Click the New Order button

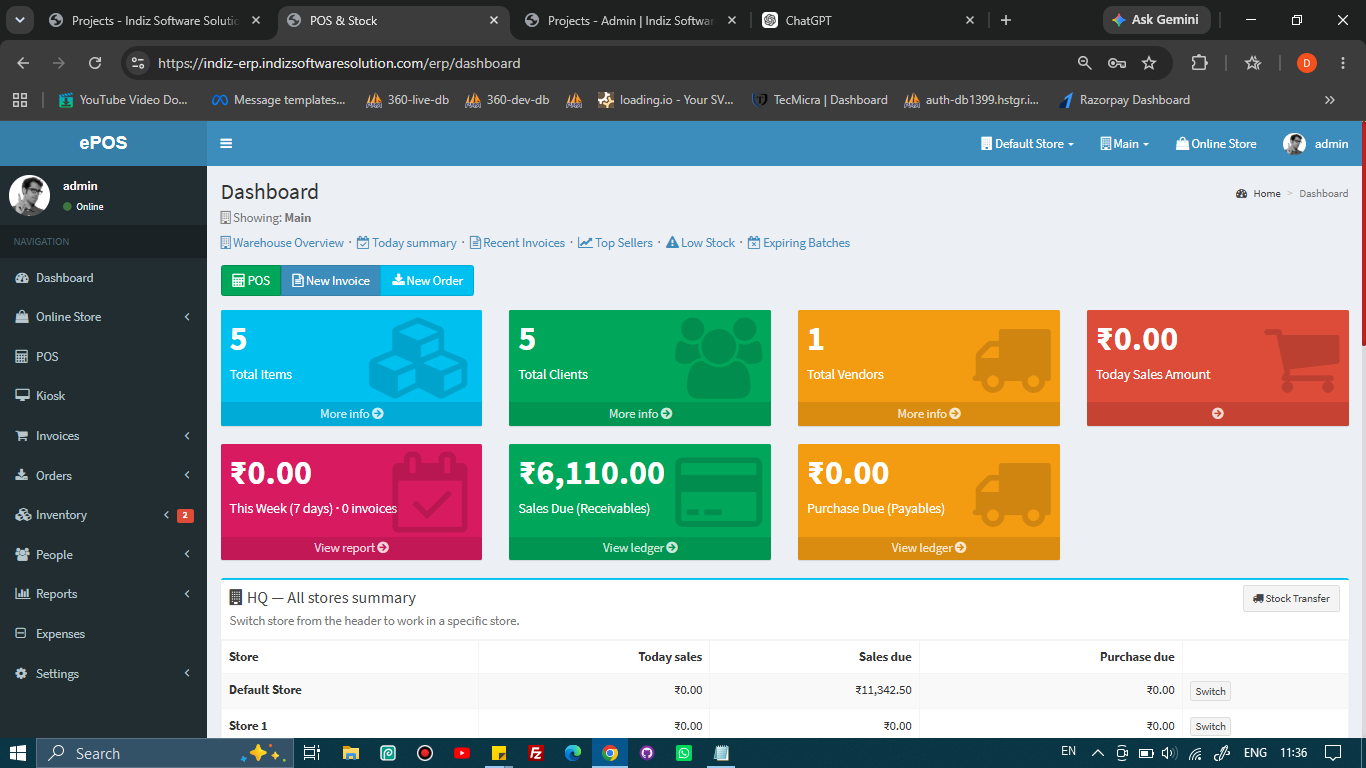[427, 281]
